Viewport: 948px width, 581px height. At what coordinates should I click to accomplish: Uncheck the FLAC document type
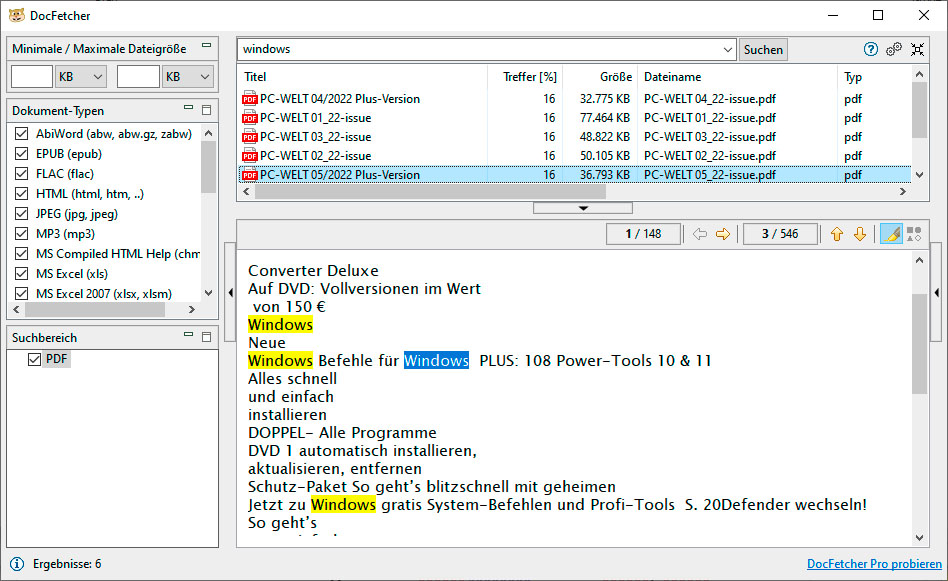point(22,174)
